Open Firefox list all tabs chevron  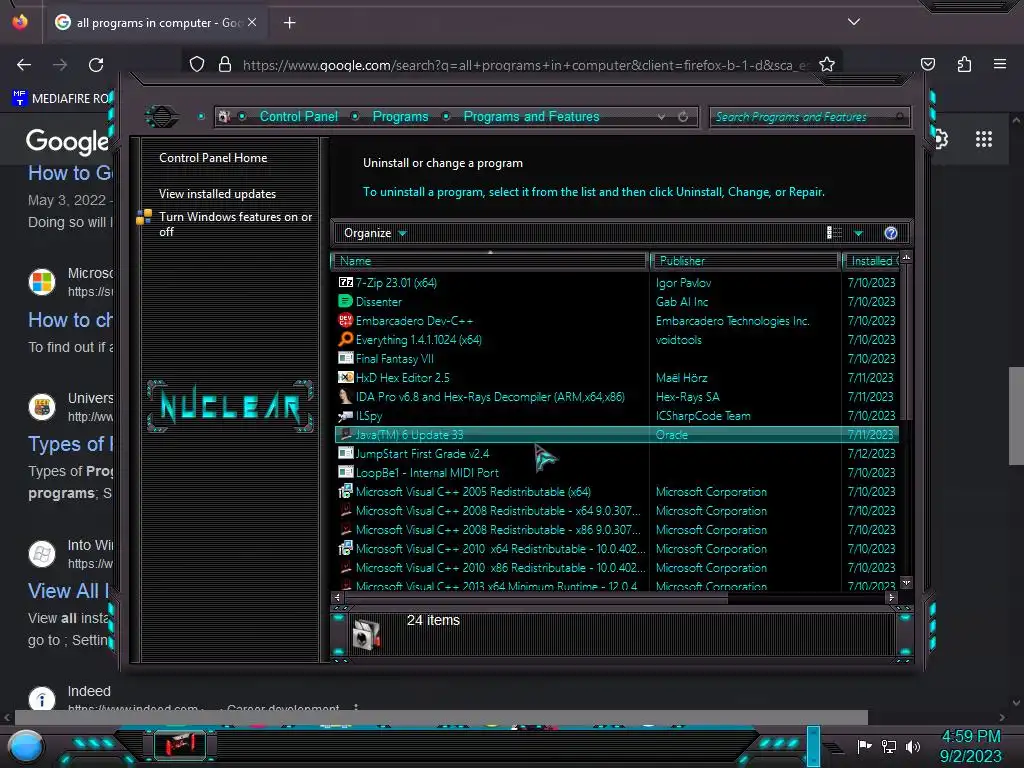coord(854,22)
